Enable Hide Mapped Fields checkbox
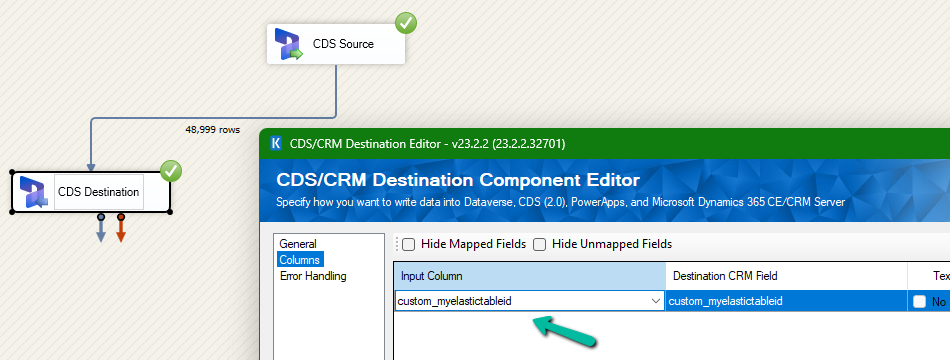Image resolution: width=950 pixels, height=360 pixels. [409, 244]
